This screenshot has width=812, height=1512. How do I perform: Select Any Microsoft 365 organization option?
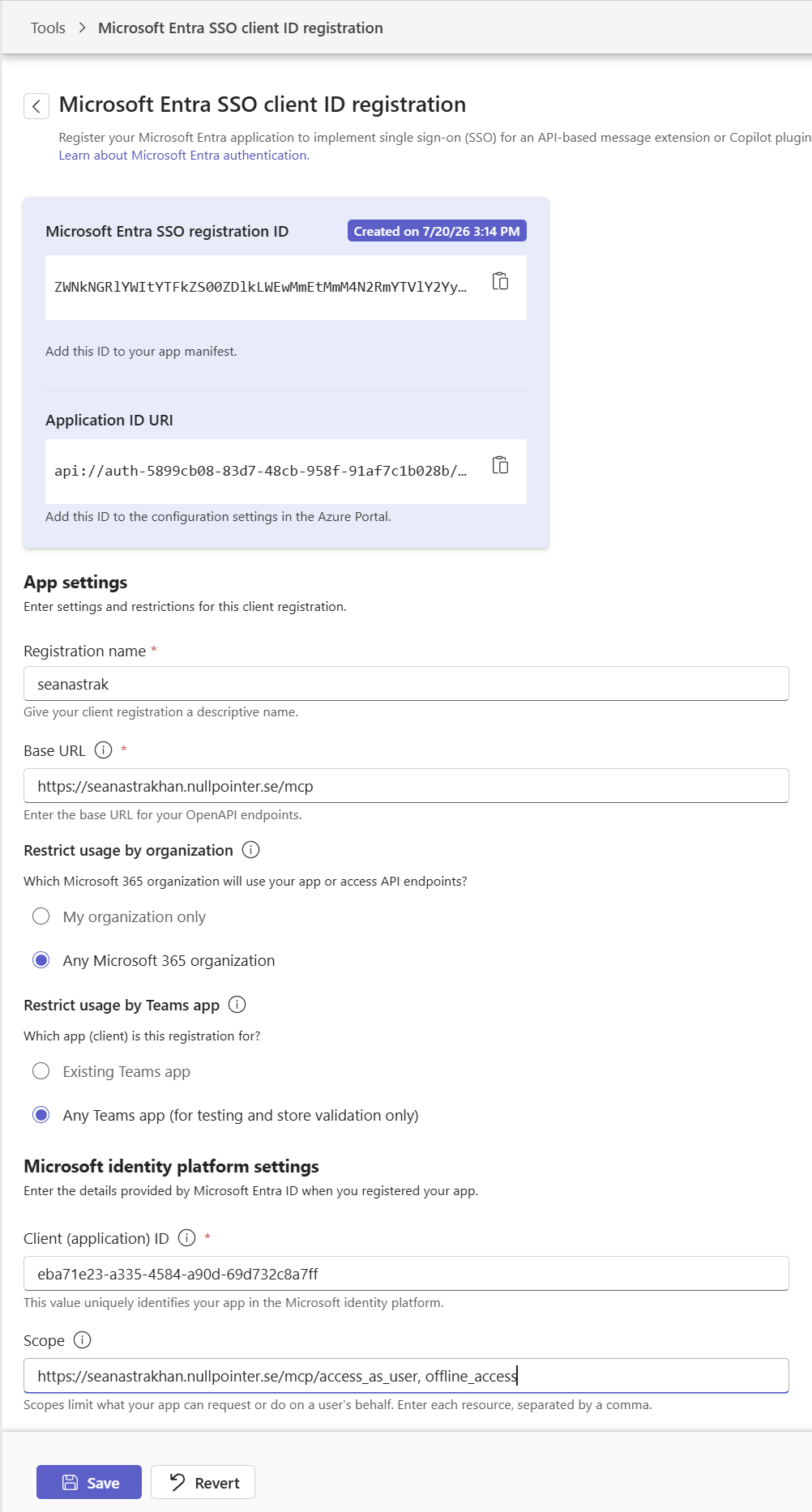pos(41,960)
